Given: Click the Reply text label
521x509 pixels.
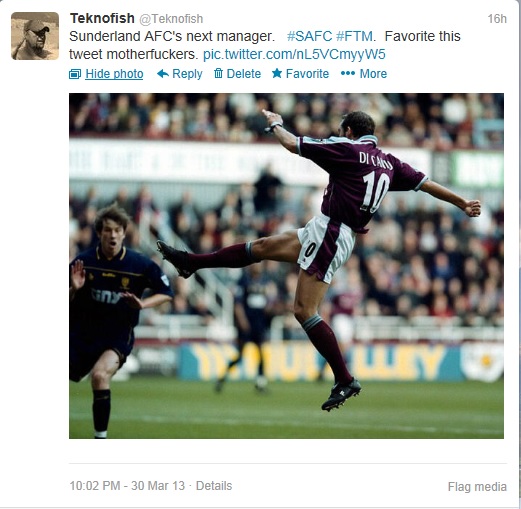Looking at the screenshot, I should coord(187,74).
